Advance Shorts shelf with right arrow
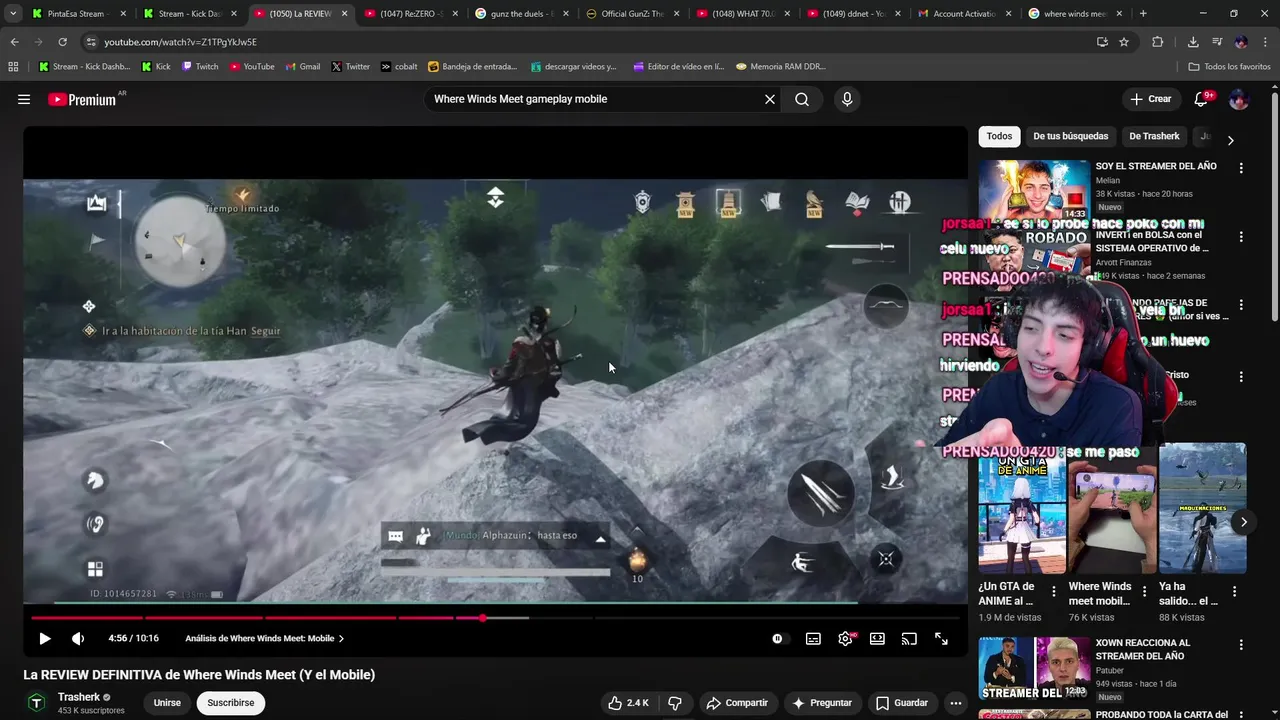This screenshot has height=720, width=1280. (1243, 522)
